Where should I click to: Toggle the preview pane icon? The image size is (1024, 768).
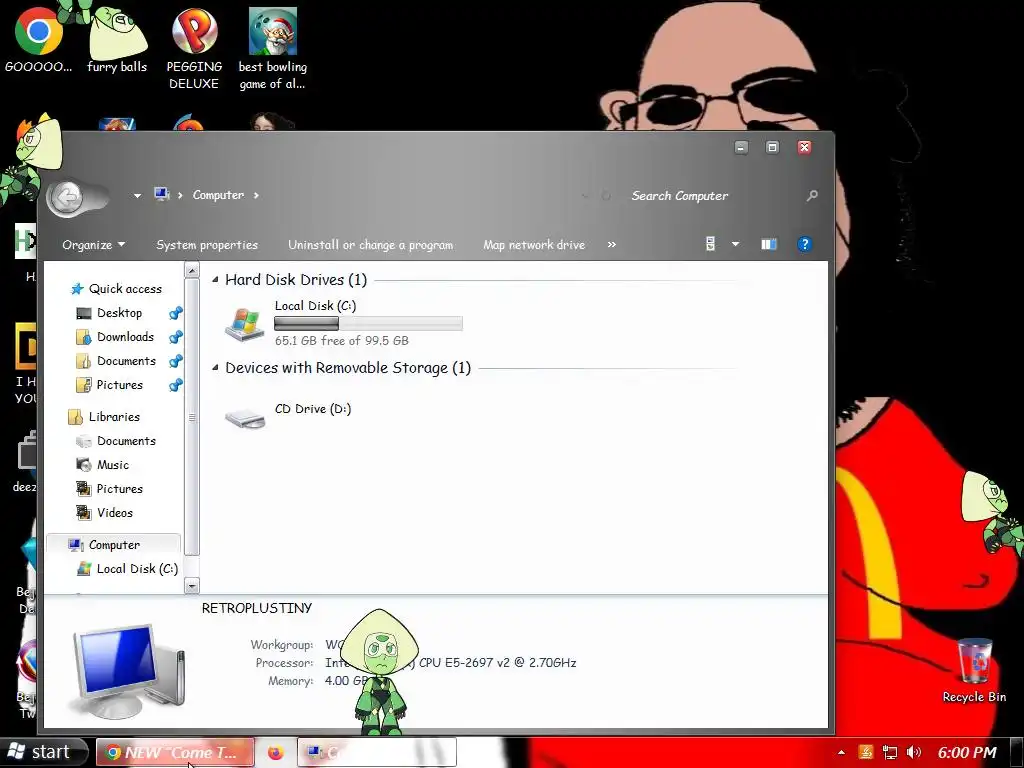coord(769,244)
